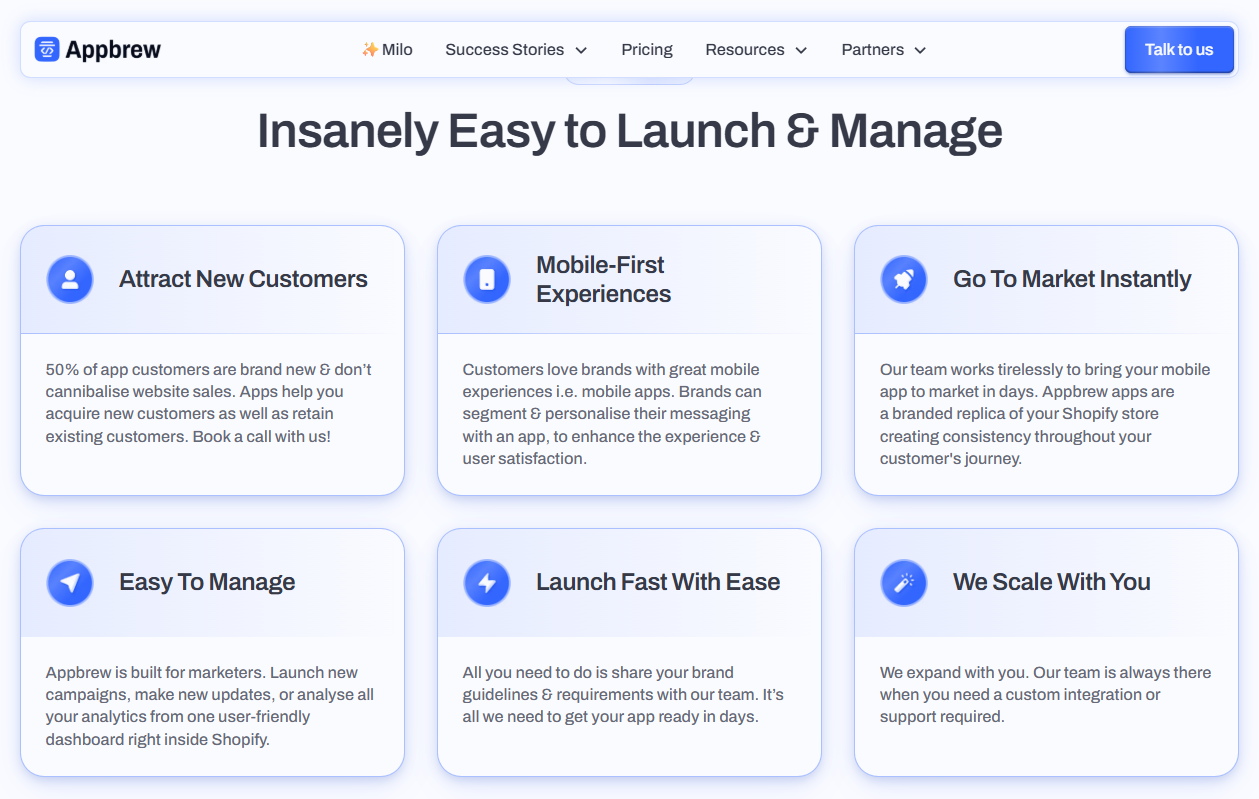The width and height of the screenshot is (1259, 799).
Task: Click the magic wand icon for We Scale
Action: click(x=904, y=582)
